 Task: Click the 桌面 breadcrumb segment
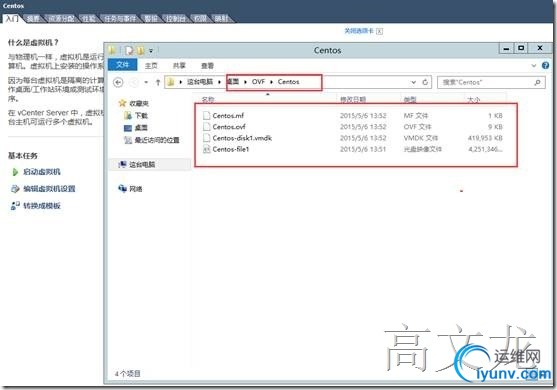click(233, 82)
